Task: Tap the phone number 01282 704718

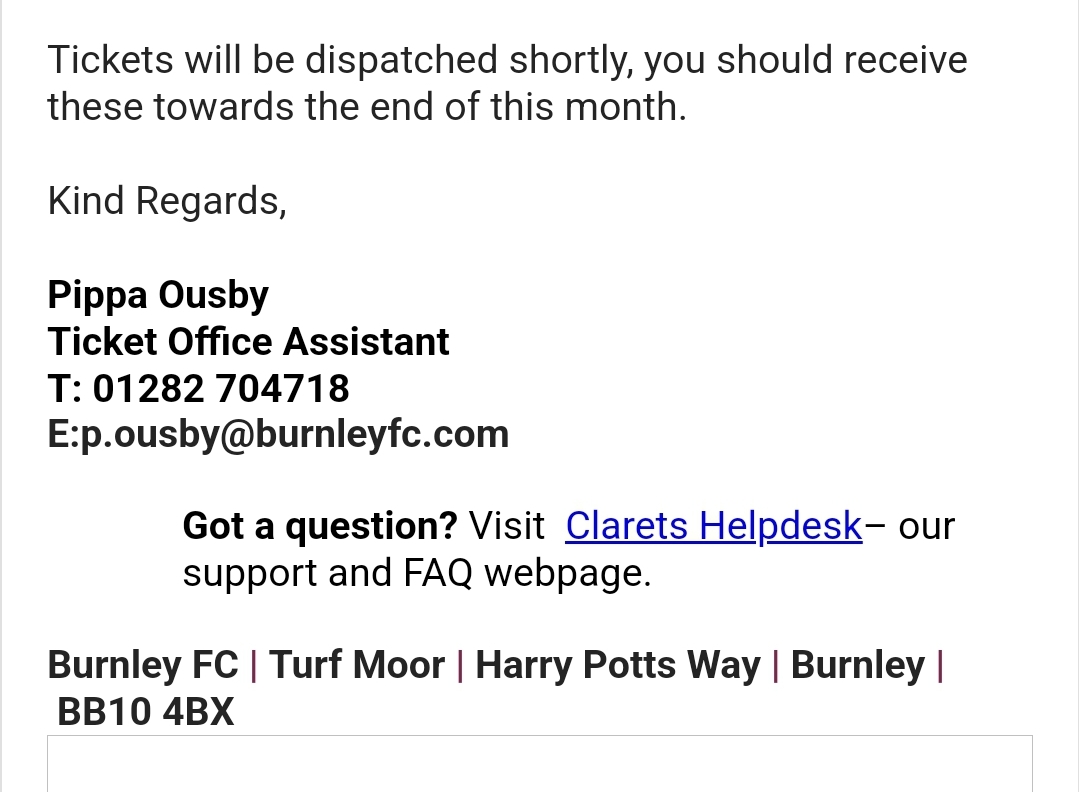Action: point(221,388)
